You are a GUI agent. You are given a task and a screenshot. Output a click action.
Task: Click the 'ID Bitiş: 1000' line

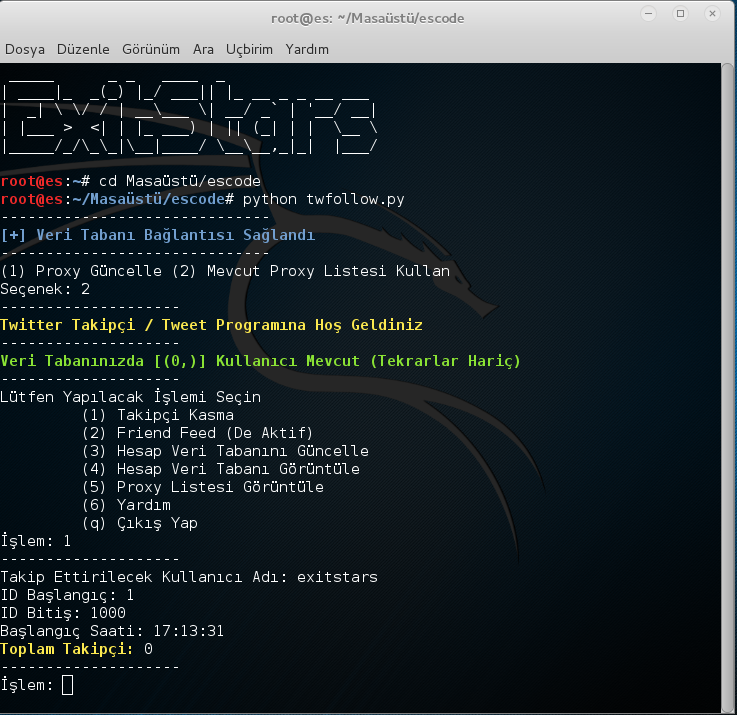tap(63, 613)
